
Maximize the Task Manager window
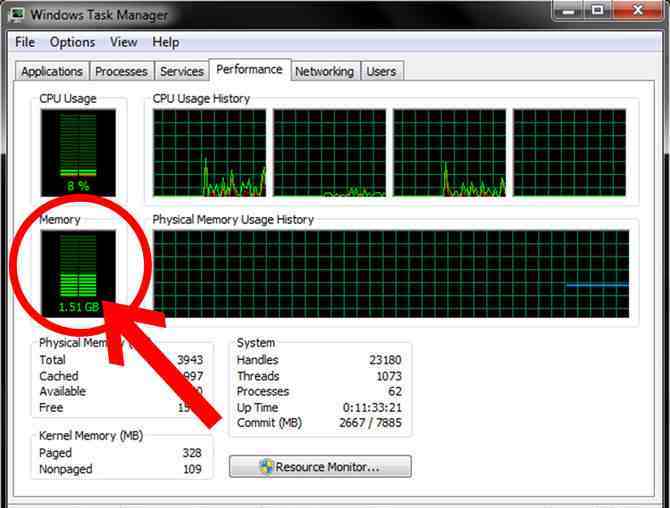598,10
